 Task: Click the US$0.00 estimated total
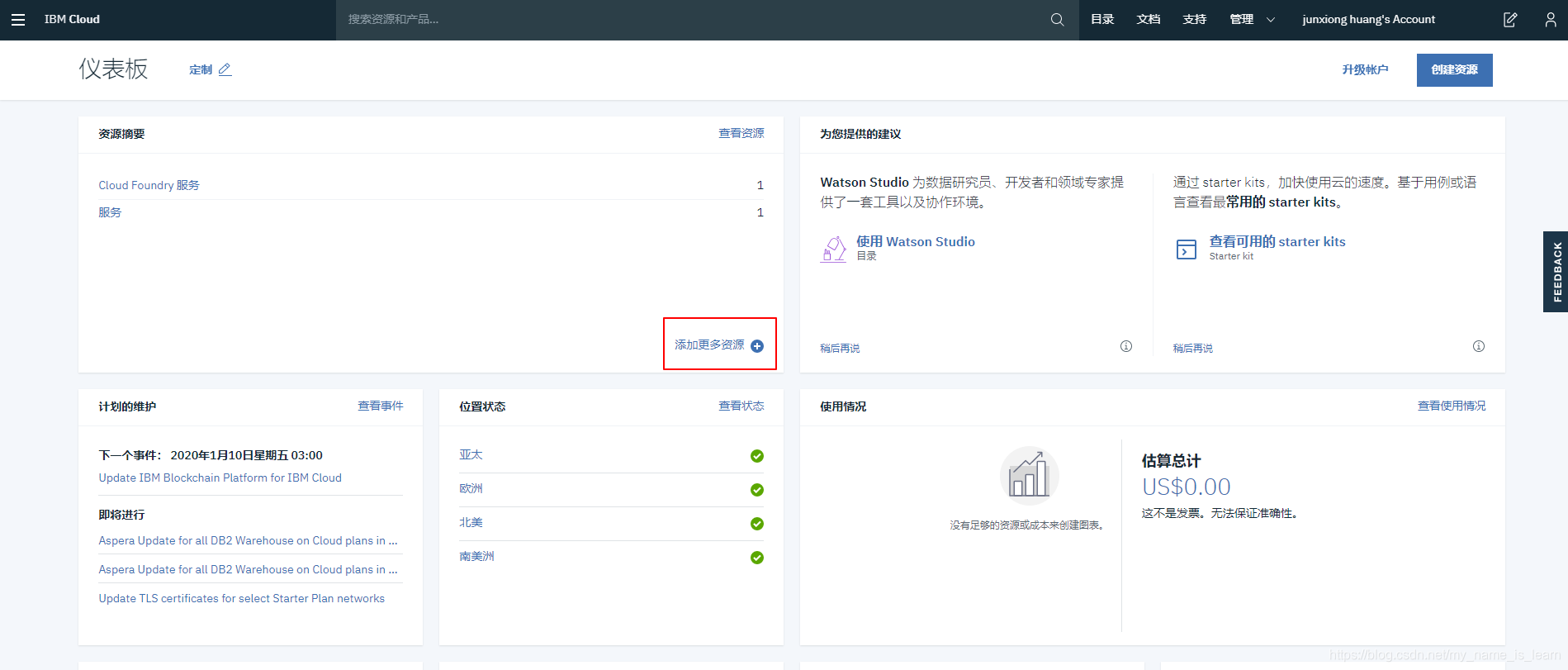point(1186,487)
